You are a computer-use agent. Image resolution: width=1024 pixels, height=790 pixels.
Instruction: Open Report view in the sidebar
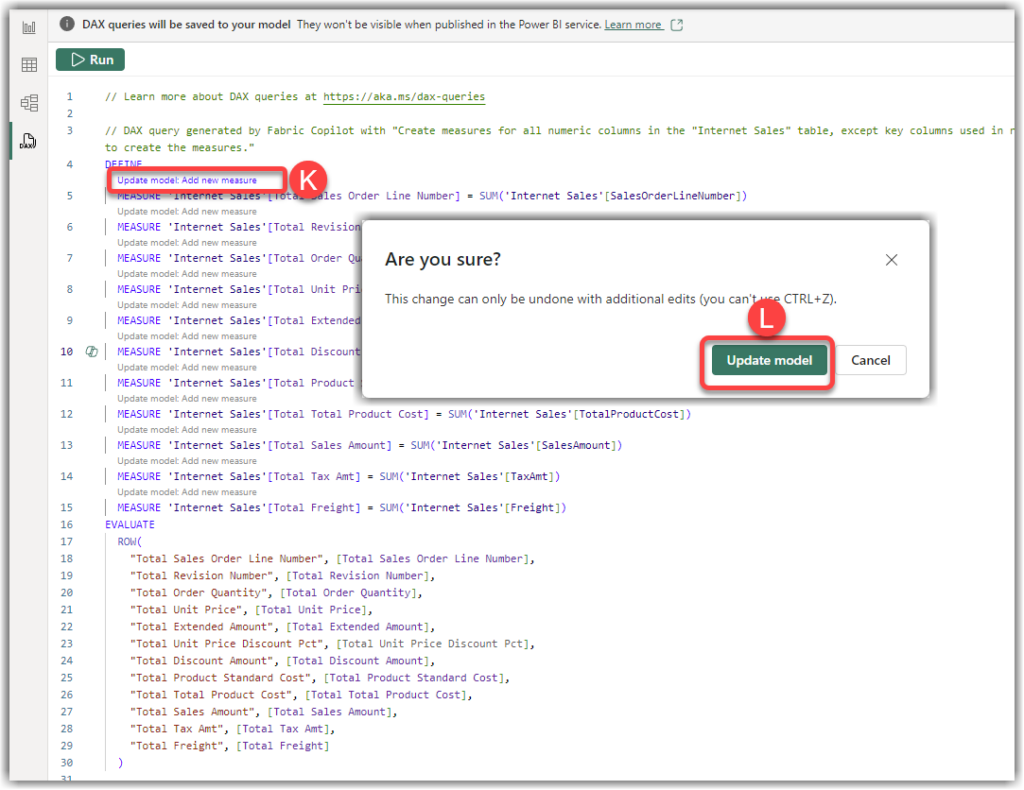[29, 27]
